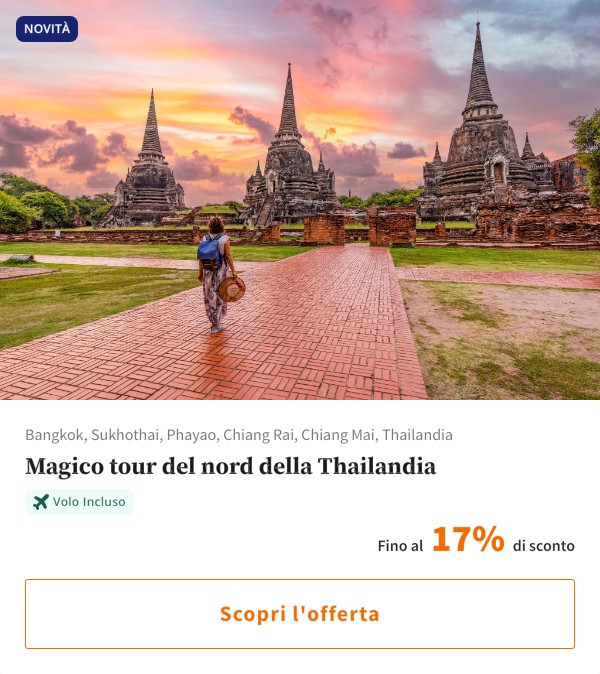Click the 17% discount figure
600x674 pixels.
click(x=467, y=541)
